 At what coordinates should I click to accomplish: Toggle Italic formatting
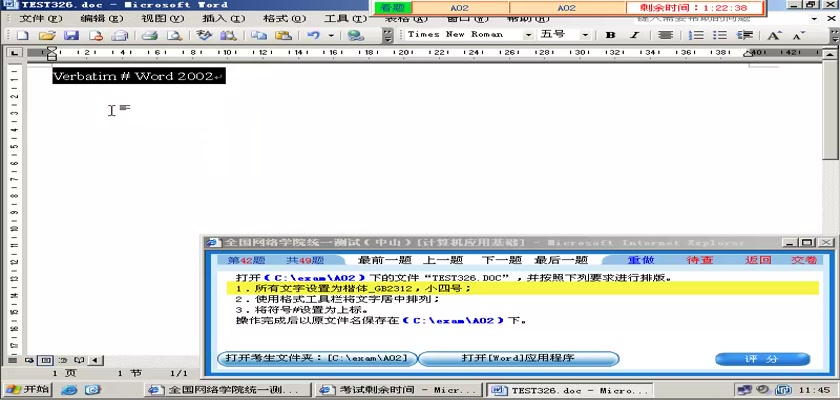(635, 35)
